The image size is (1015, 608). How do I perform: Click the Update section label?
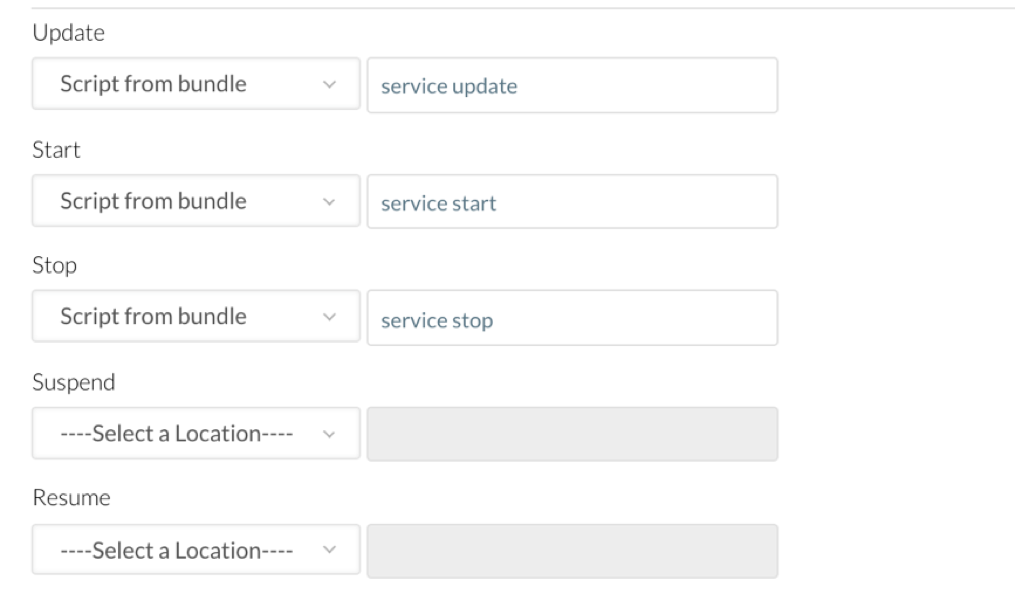click(69, 33)
